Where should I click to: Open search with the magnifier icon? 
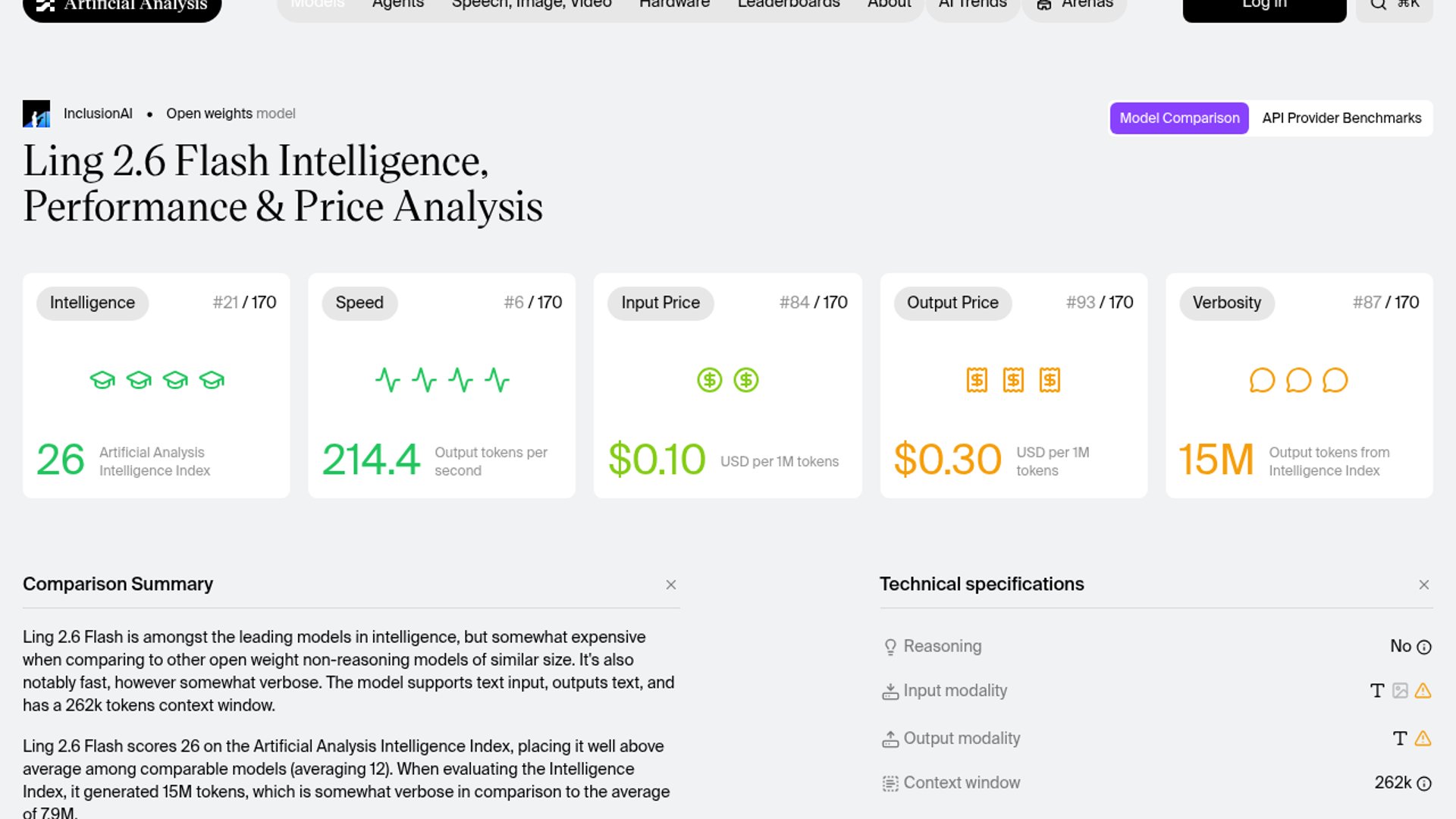(1379, 5)
